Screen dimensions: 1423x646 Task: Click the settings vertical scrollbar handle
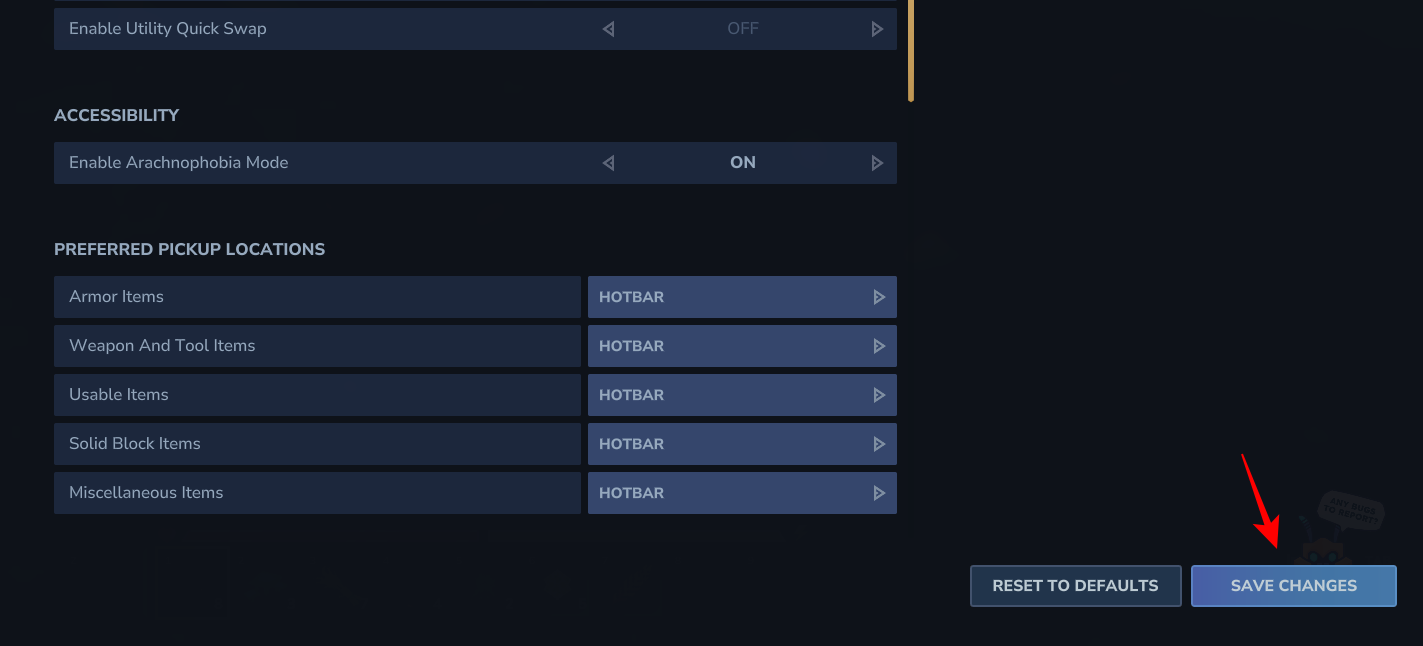(x=911, y=50)
